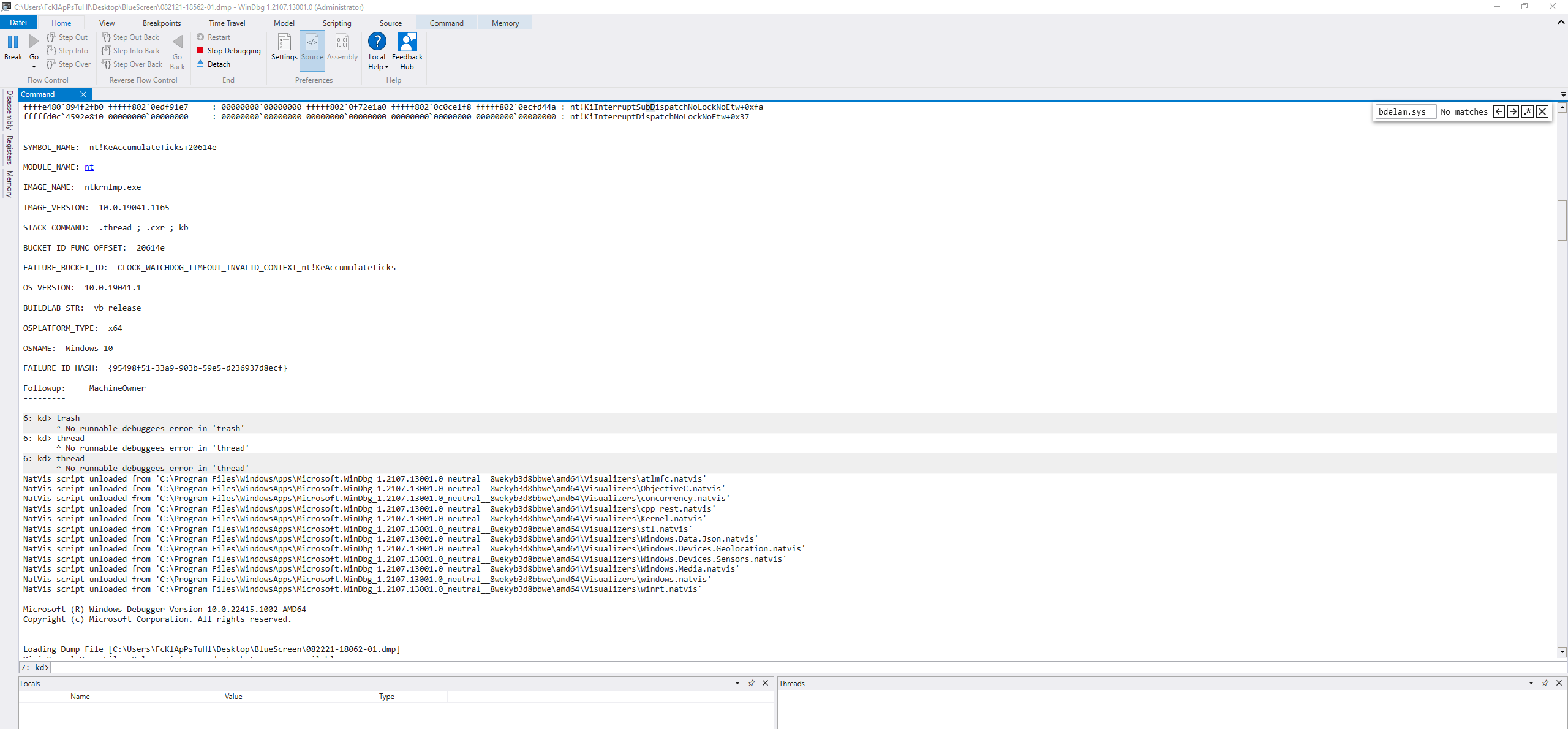1568x729 pixels.
Task: Open the Memory ribbon tab
Action: (x=505, y=23)
